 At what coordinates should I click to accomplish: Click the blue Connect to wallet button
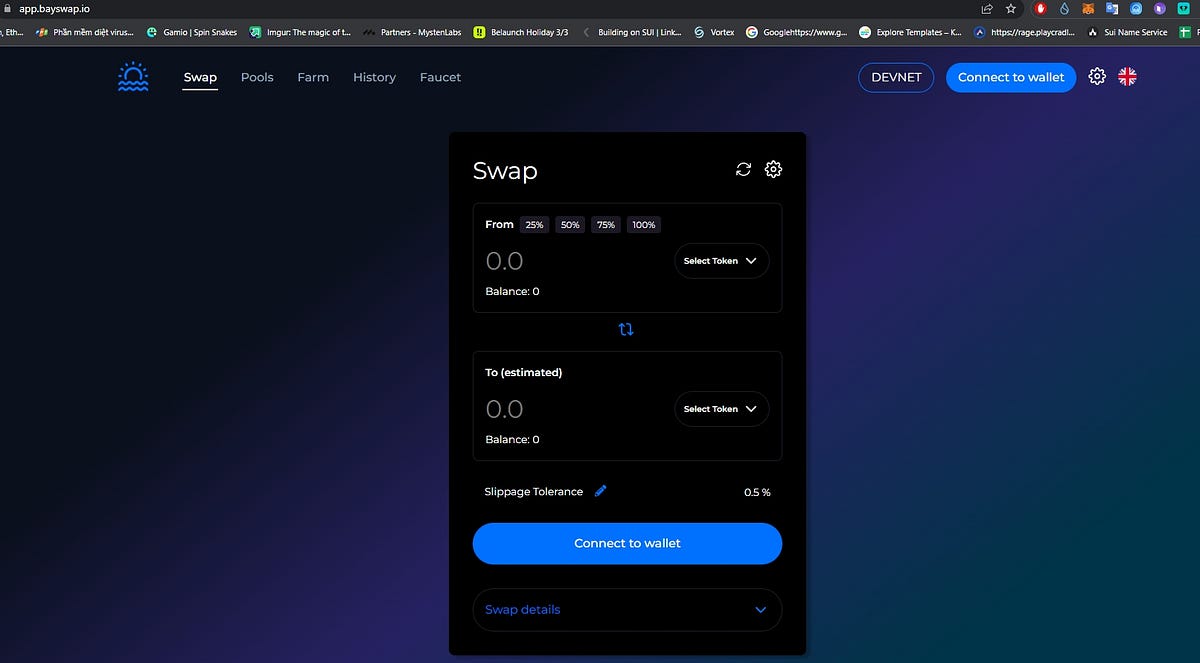click(x=627, y=543)
